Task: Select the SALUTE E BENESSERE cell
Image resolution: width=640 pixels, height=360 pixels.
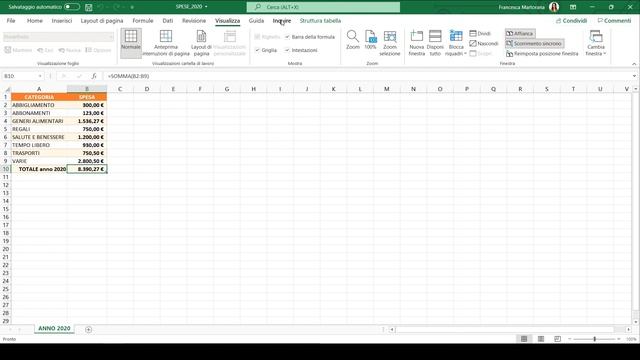Action: (x=39, y=137)
